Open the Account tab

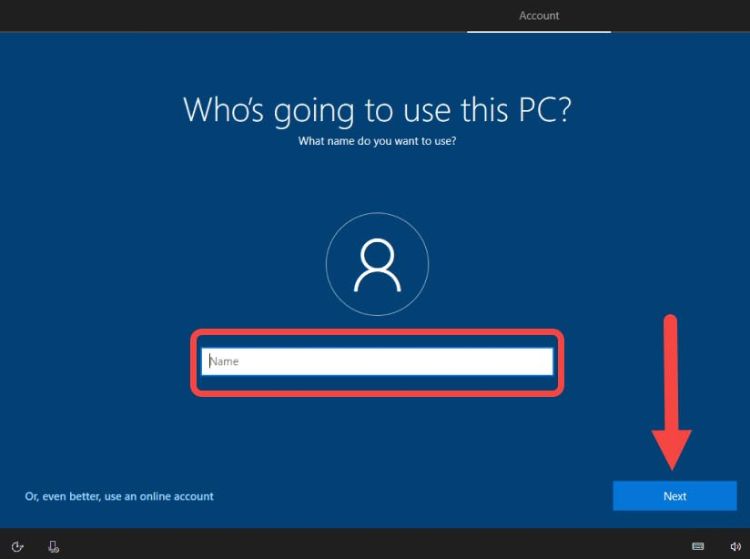(x=539, y=16)
